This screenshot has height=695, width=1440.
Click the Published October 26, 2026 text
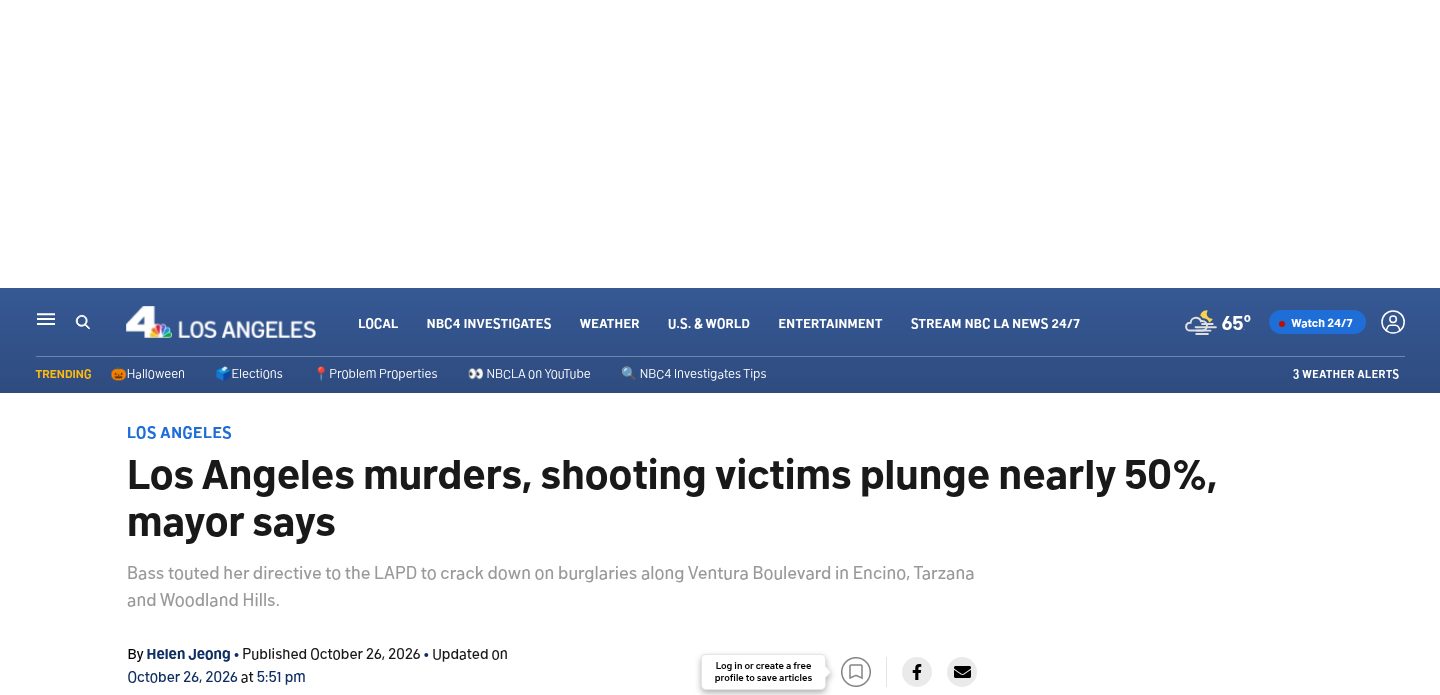pyautogui.click(x=331, y=654)
